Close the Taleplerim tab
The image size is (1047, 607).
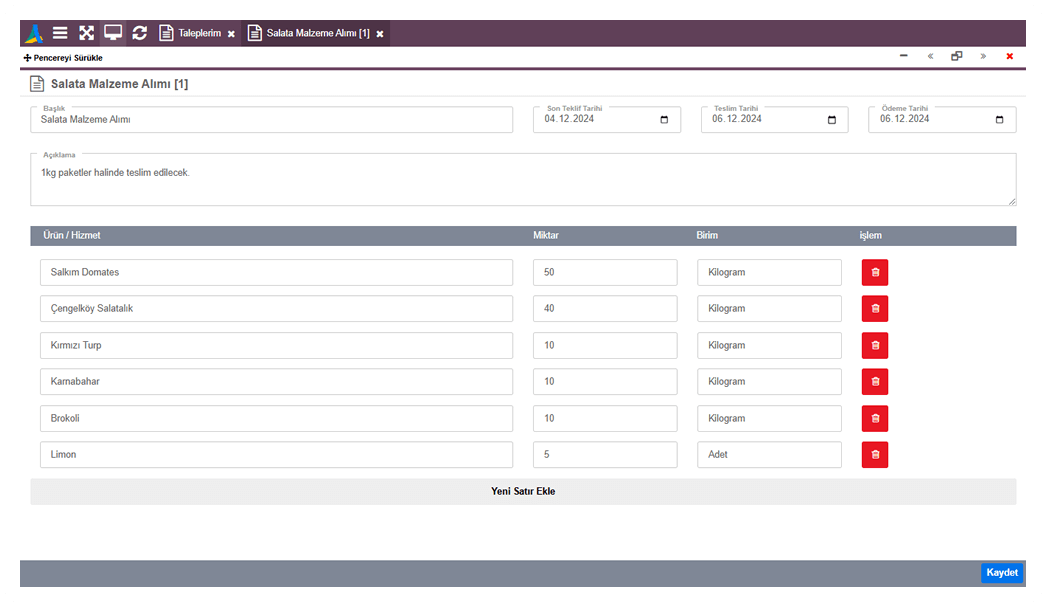tap(231, 34)
